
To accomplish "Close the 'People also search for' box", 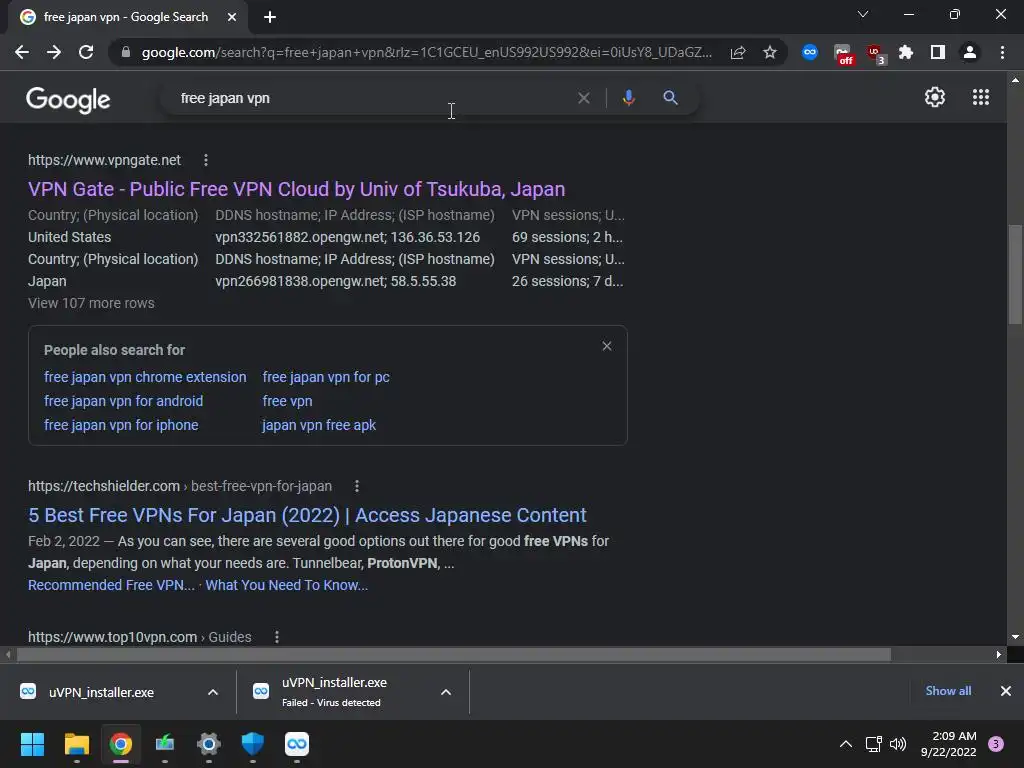I will (607, 346).
